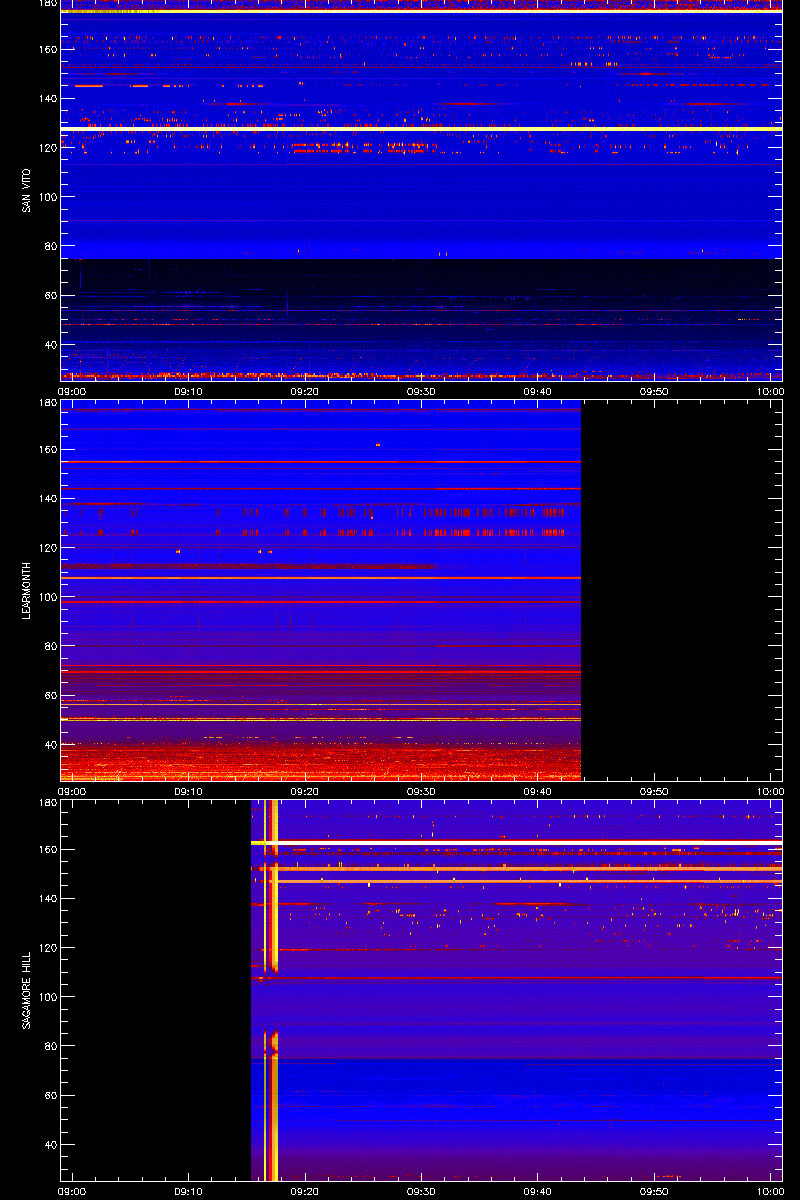Image resolution: width=800 pixels, height=1200 pixels.
Task: Pick the 100 frequency tick on Sagamore Hill axis
Action: click(48, 997)
